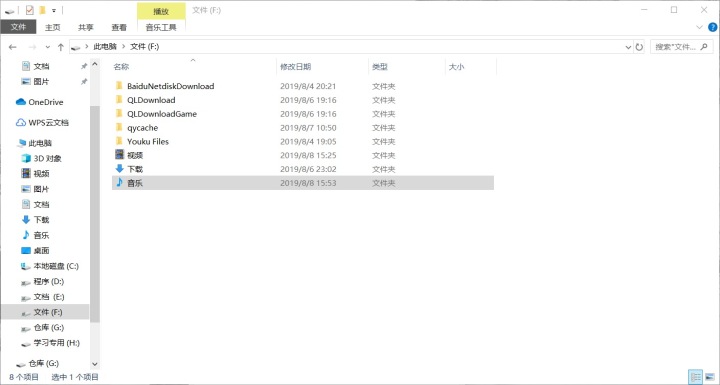Switch to large icons view in status bar
Viewport: 720px width, 385px height.
click(710, 377)
